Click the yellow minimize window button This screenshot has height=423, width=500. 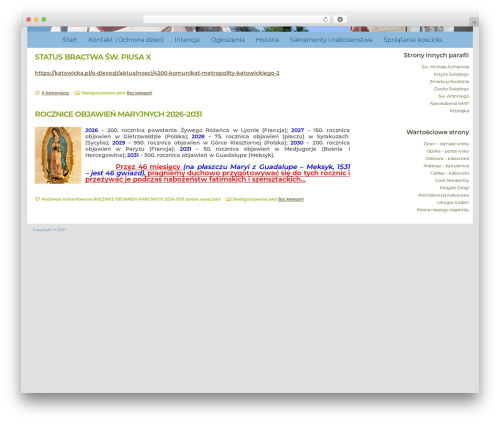(x=36, y=19)
